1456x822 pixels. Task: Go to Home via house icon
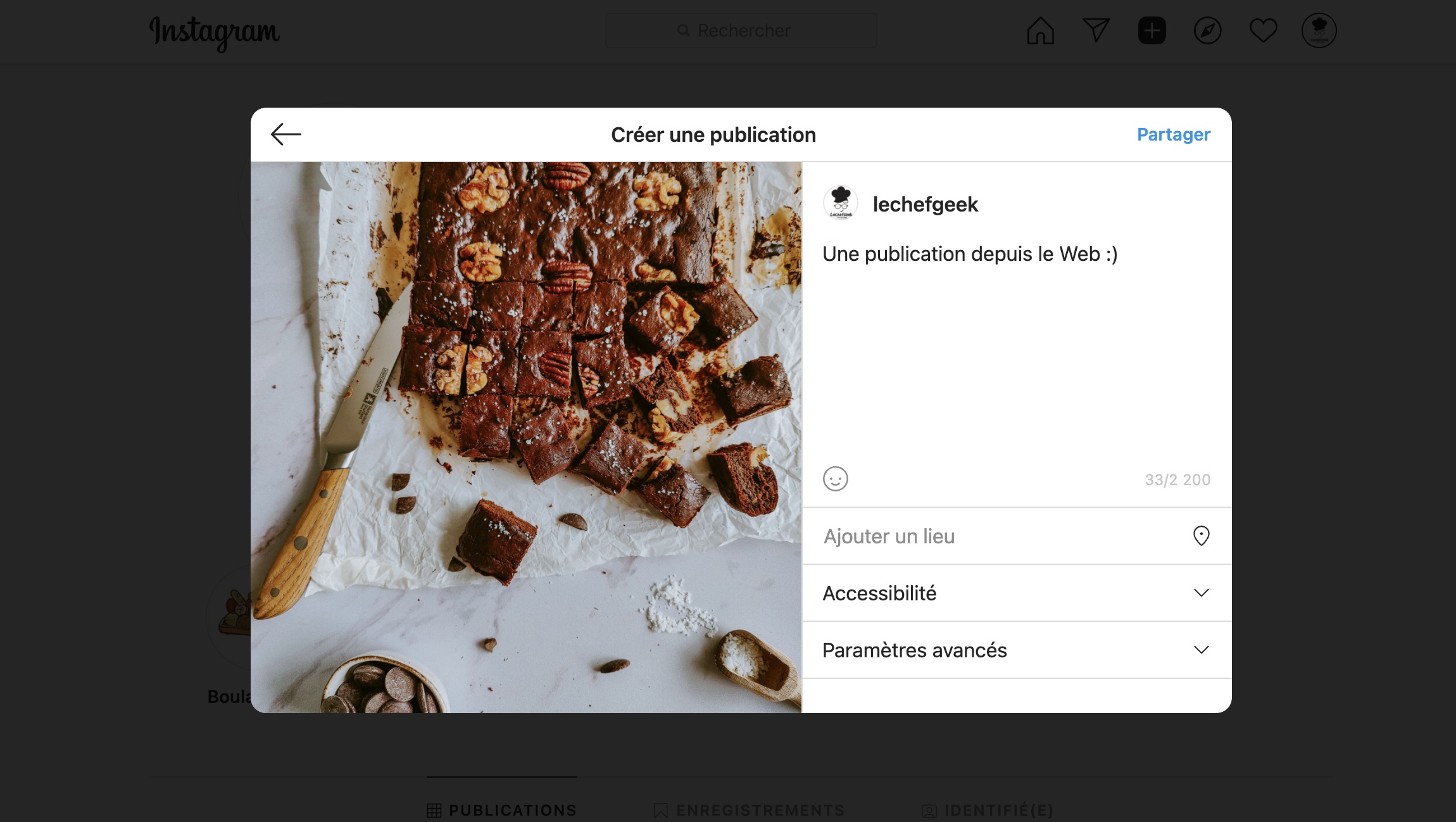pyautogui.click(x=1040, y=30)
